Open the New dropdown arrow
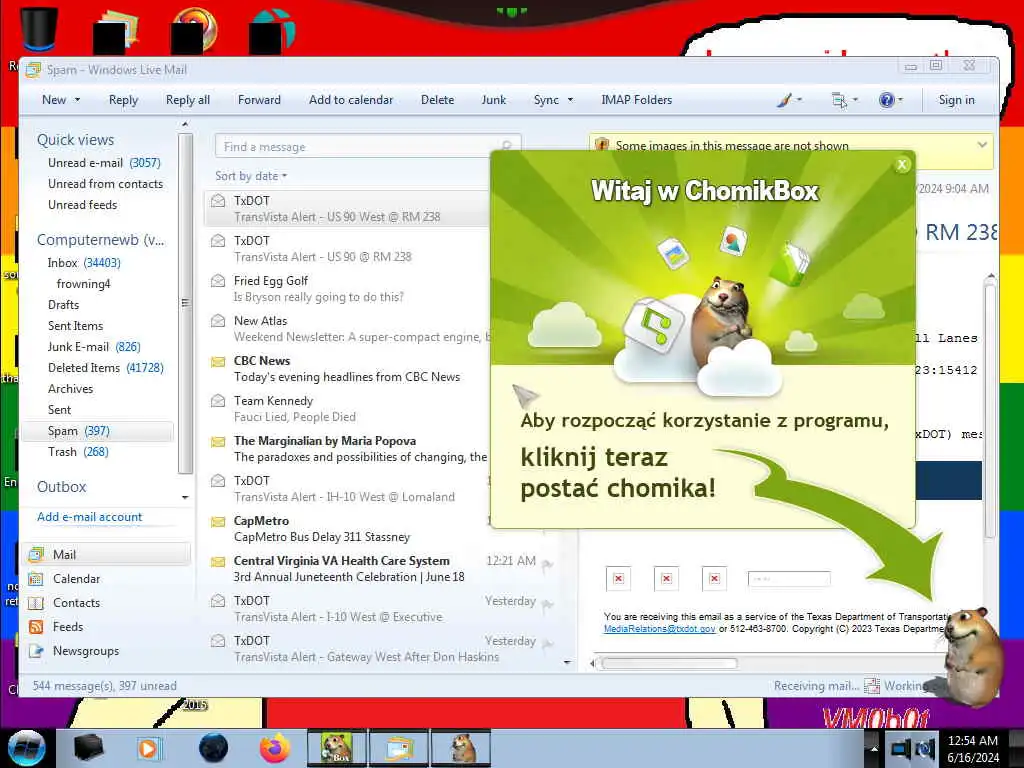This screenshot has height=768, width=1024. coord(77,100)
